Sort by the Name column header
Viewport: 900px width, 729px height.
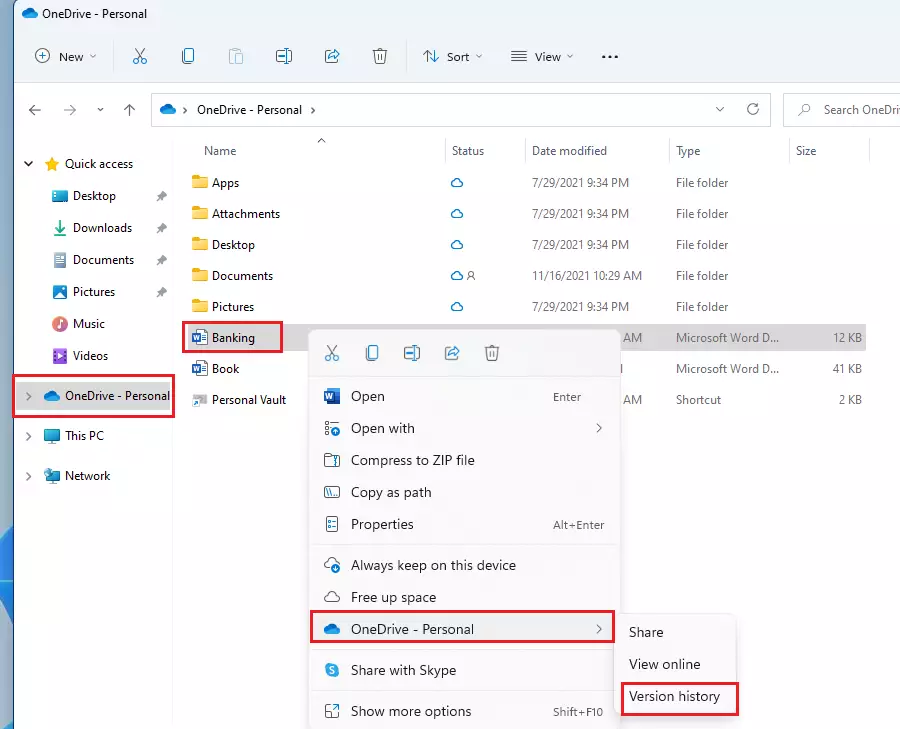tap(220, 151)
